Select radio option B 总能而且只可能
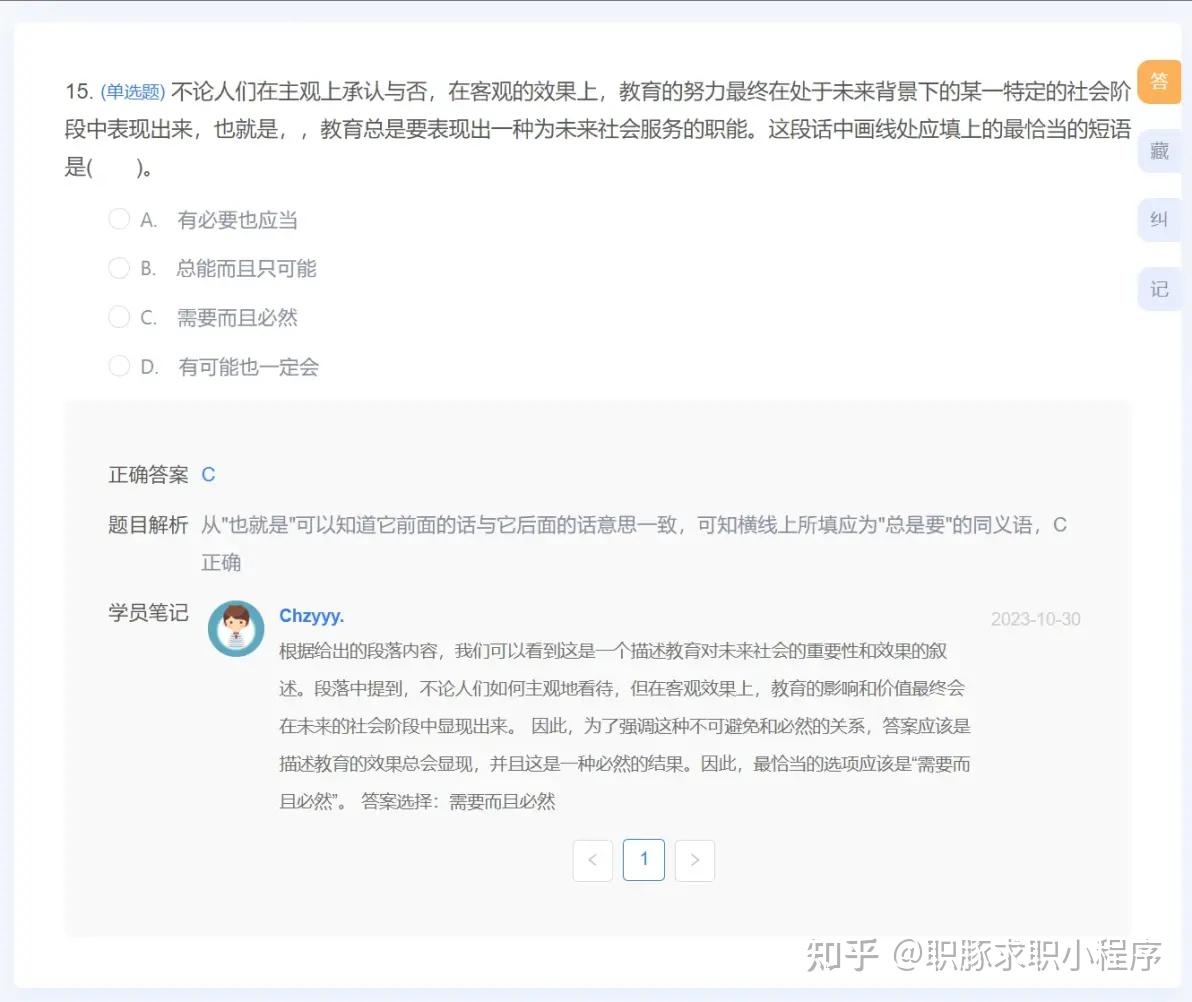 pyautogui.click(x=119, y=268)
